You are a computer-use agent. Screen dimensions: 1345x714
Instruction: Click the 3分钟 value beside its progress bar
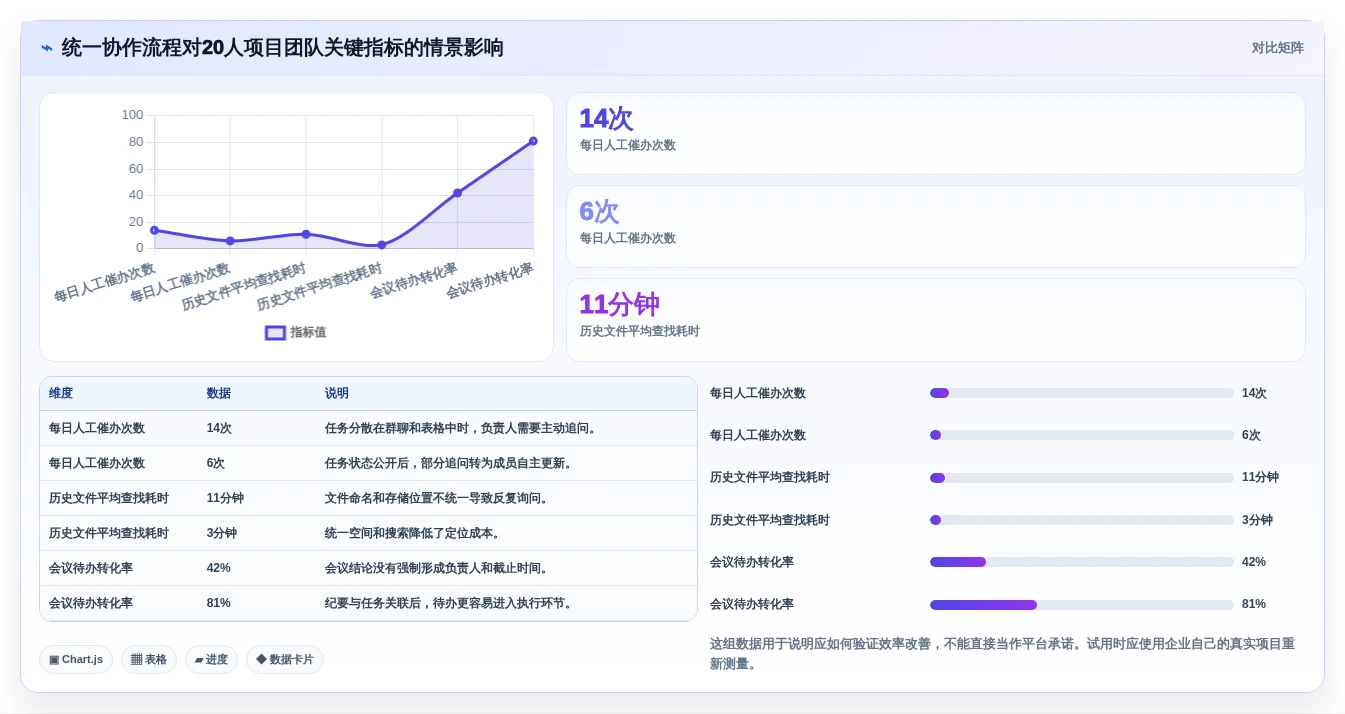[x=1257, y=520]
